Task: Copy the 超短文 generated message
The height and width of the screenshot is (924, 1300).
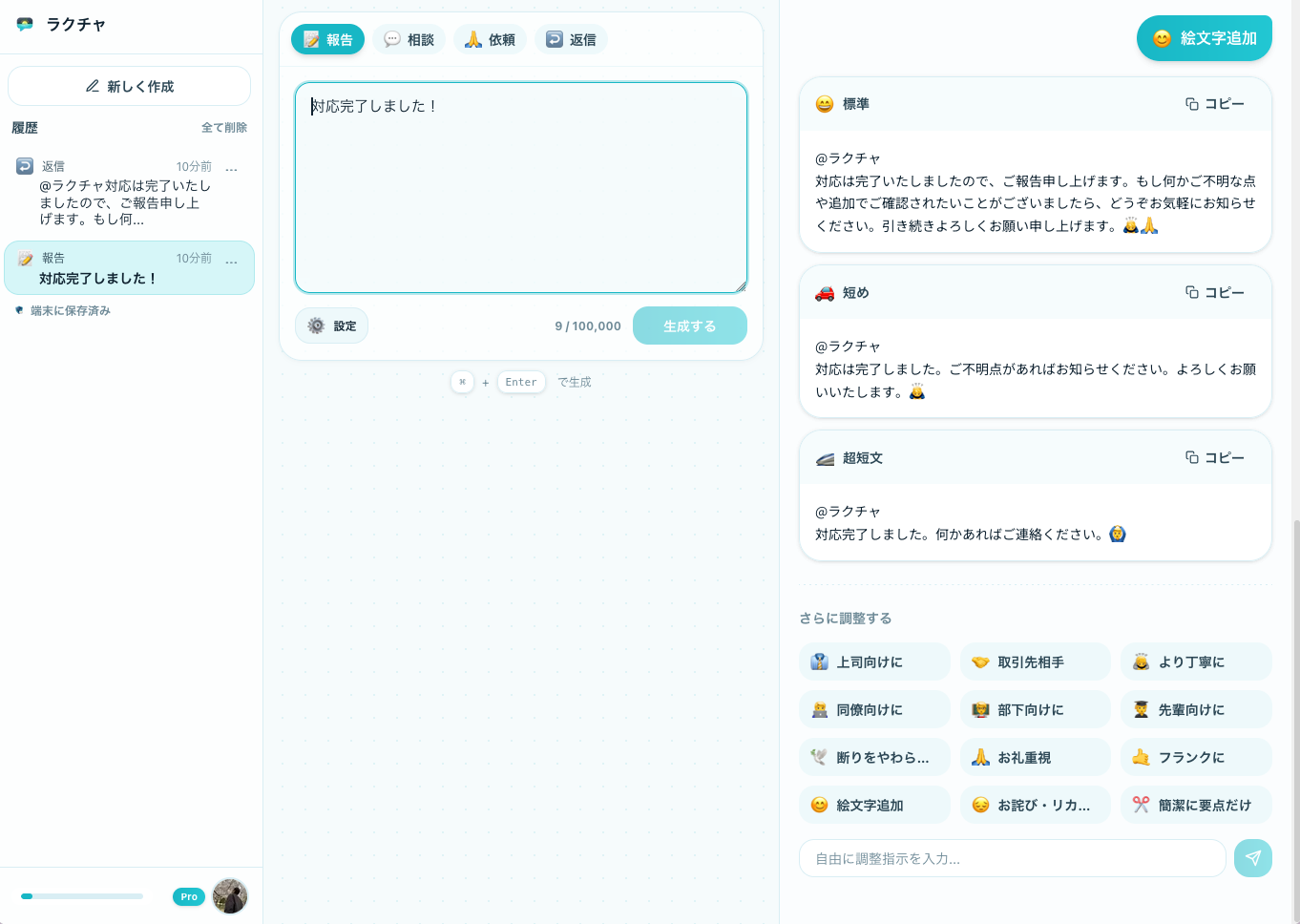Action: tap(1214, 458)
